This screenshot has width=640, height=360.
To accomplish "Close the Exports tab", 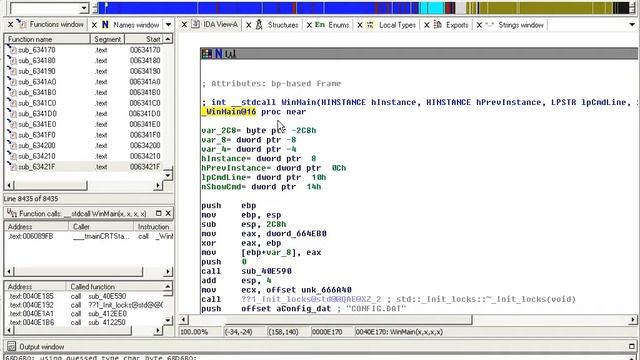I will pos(427,25).
